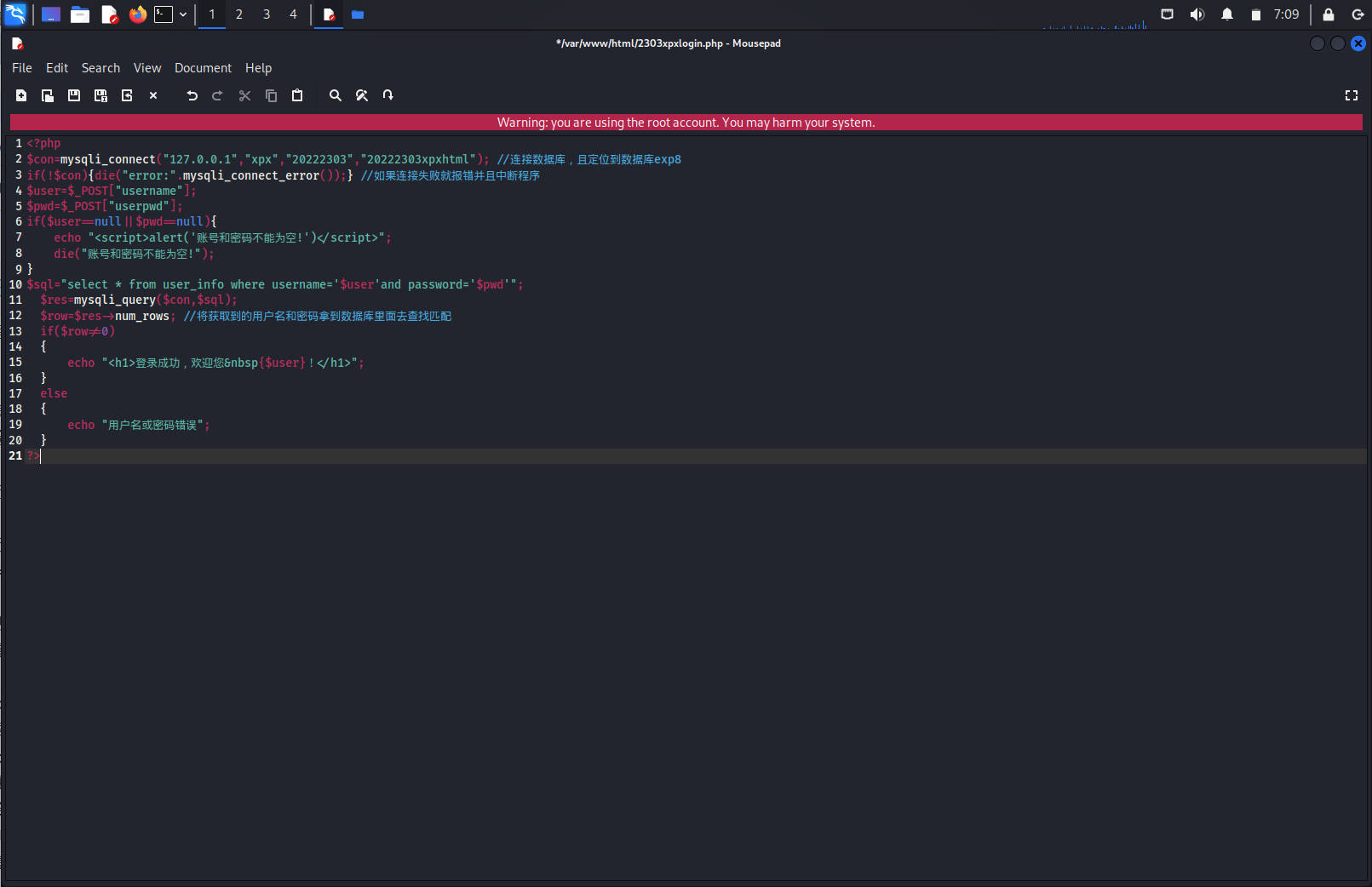The image size is (1372, 887).
Task: Show the desktop from taskbar
Action: click(x=51, y=14)
